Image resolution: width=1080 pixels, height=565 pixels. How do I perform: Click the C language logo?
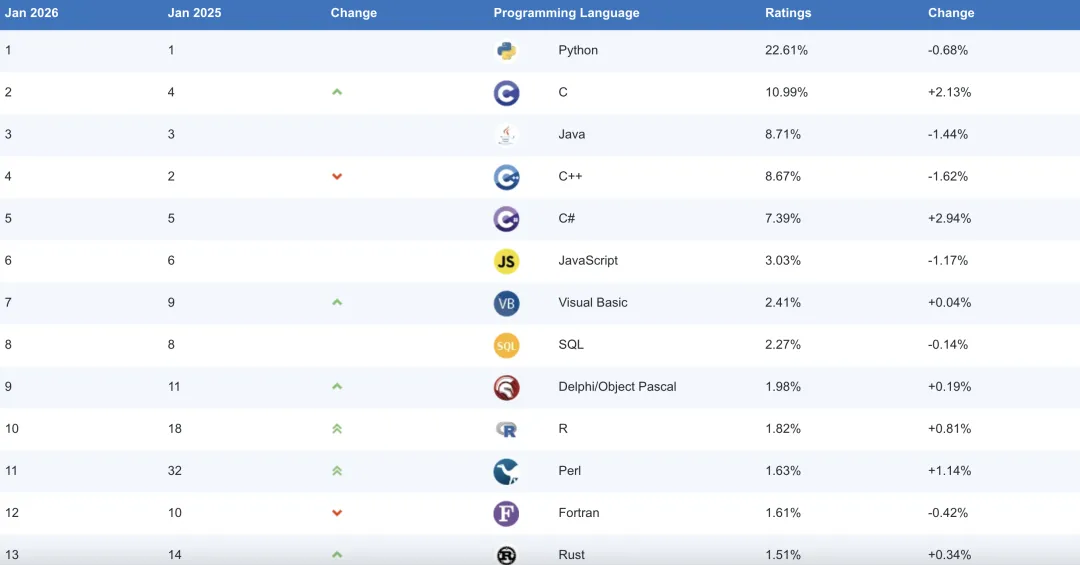(506, 93)
